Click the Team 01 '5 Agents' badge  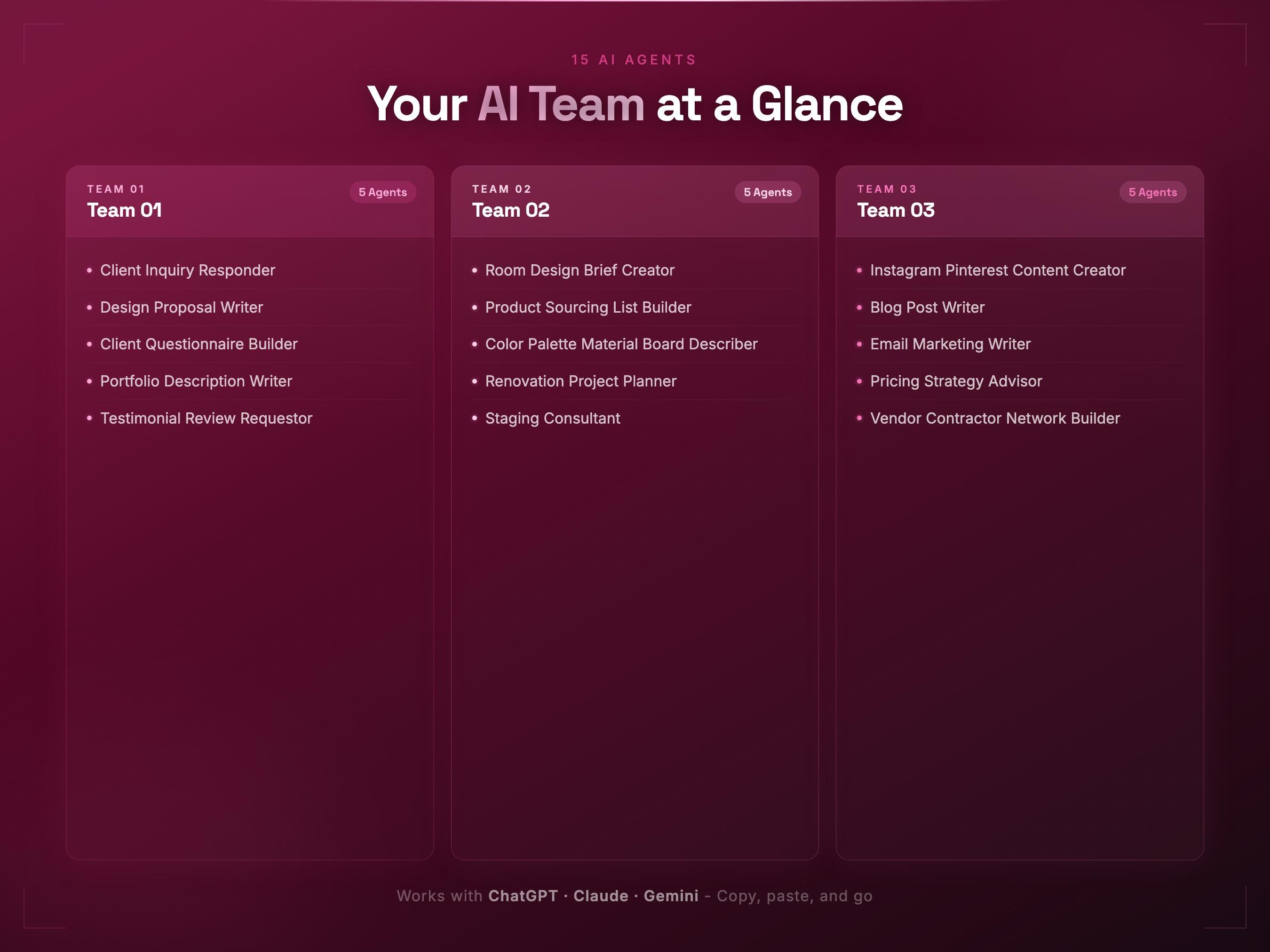(x=383, y=192)
